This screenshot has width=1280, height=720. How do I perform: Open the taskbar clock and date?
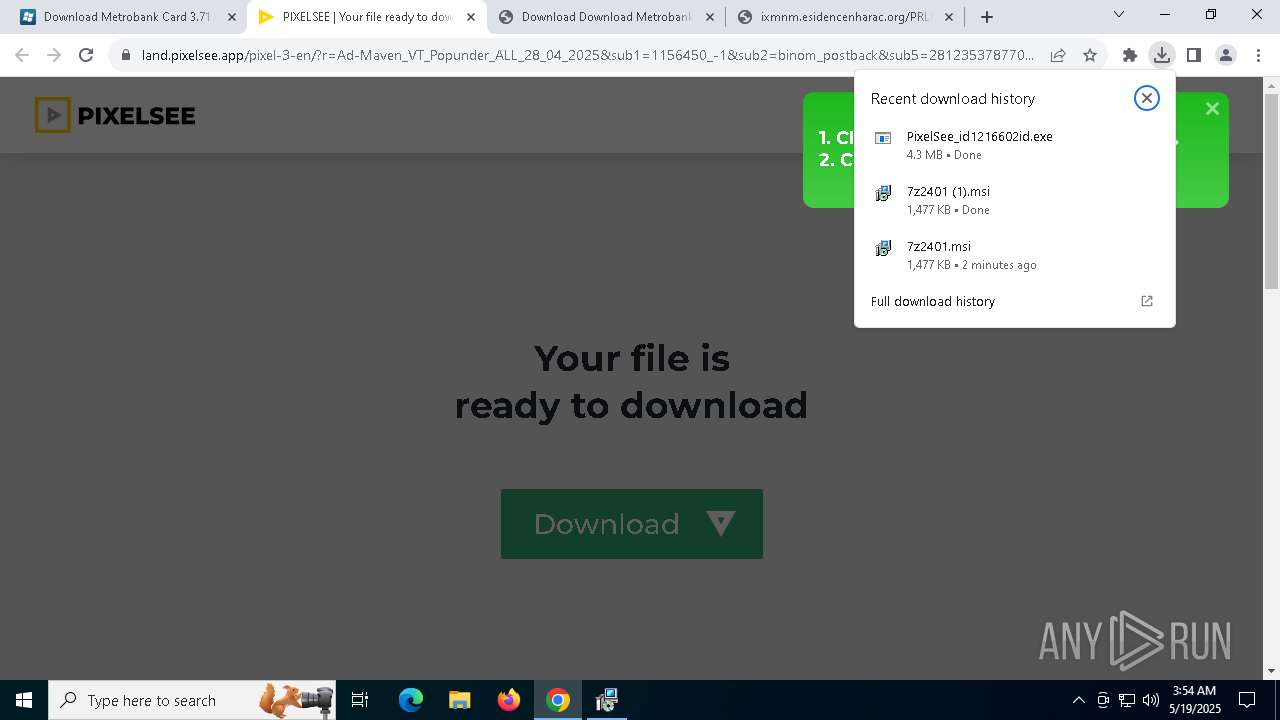pos(1194,700)
